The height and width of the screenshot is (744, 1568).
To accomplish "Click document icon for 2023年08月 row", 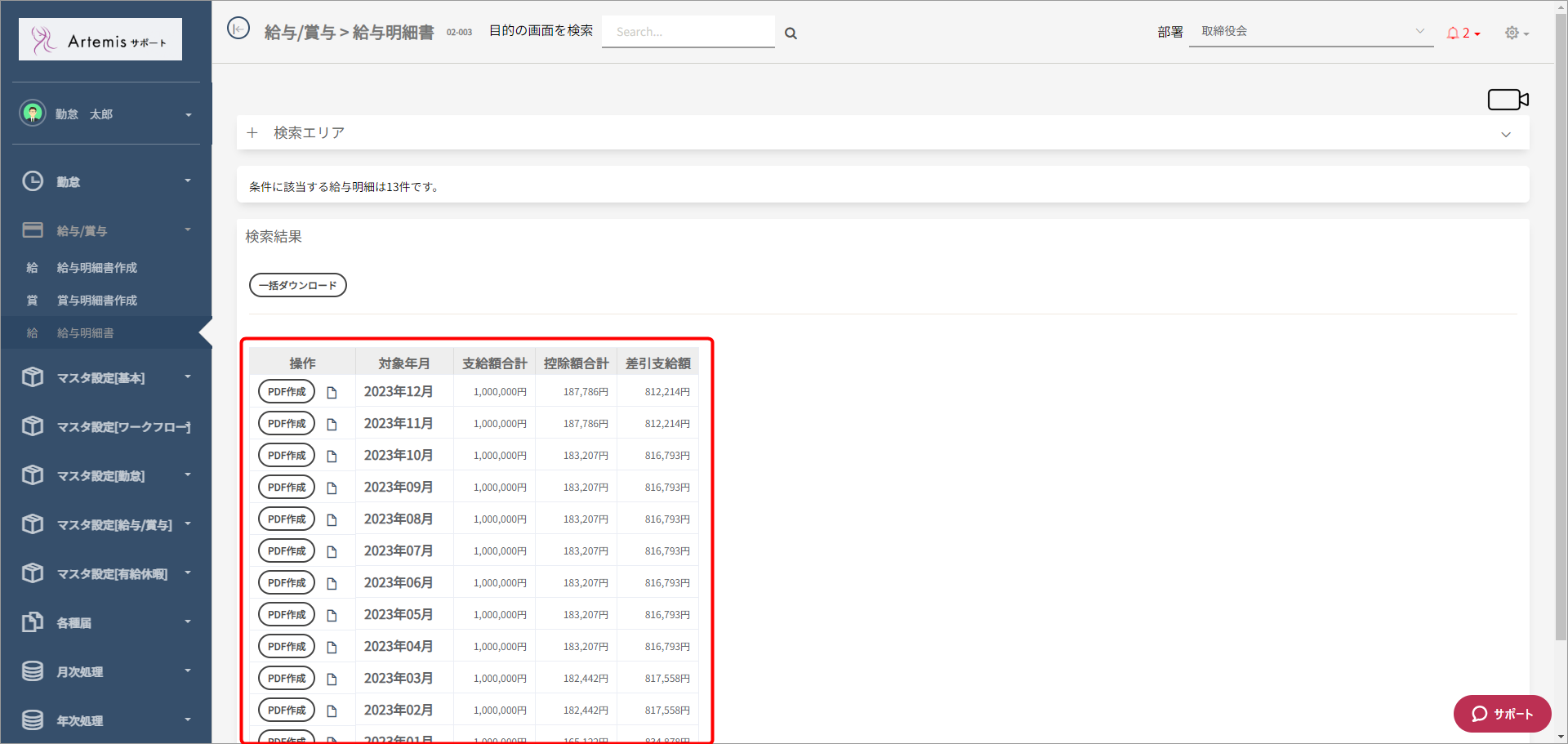I will click(332, 520).
